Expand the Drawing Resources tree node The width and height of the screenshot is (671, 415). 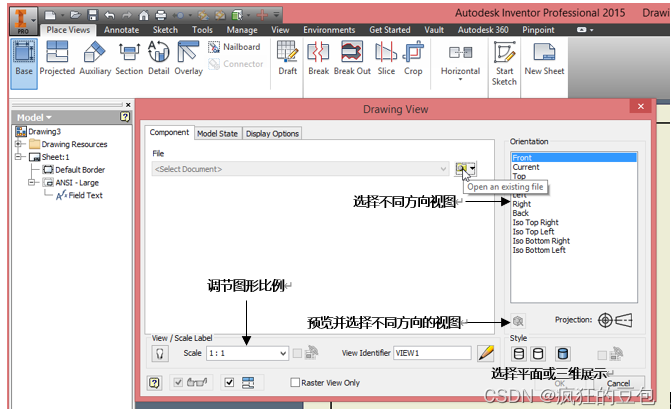pyautogui.click(x=19, y=144)
